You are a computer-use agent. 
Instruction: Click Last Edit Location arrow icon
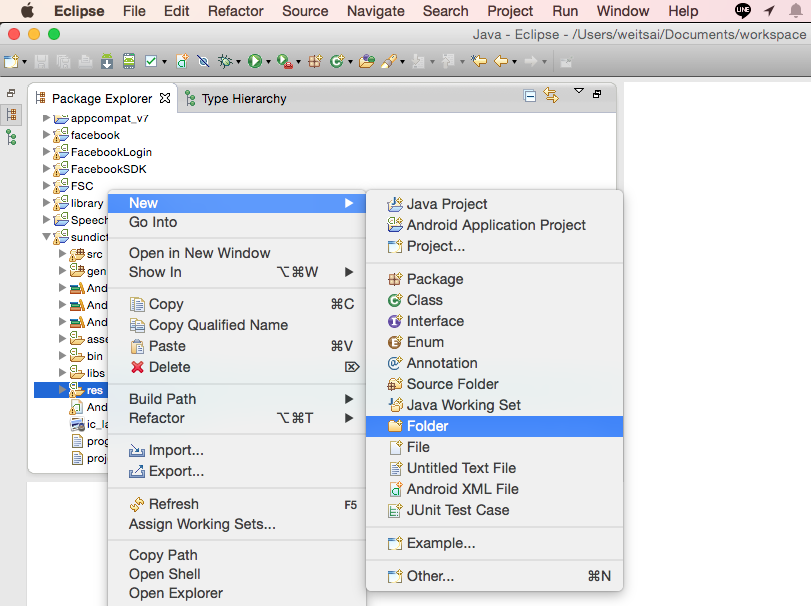479,62
